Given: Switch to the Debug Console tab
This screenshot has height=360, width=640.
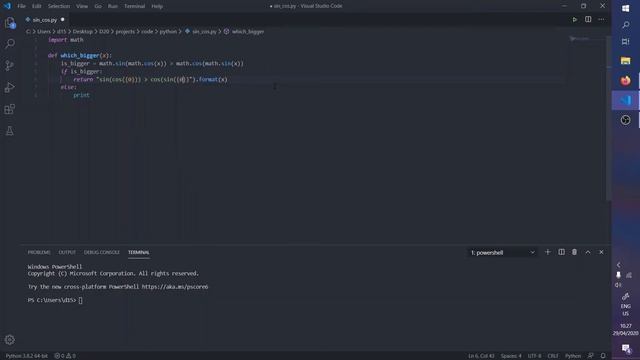Looking at the screenshot, I should point(102,252).
